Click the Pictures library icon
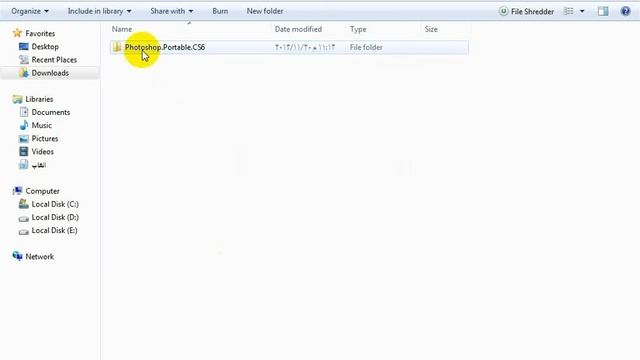 tap(24, 139)
